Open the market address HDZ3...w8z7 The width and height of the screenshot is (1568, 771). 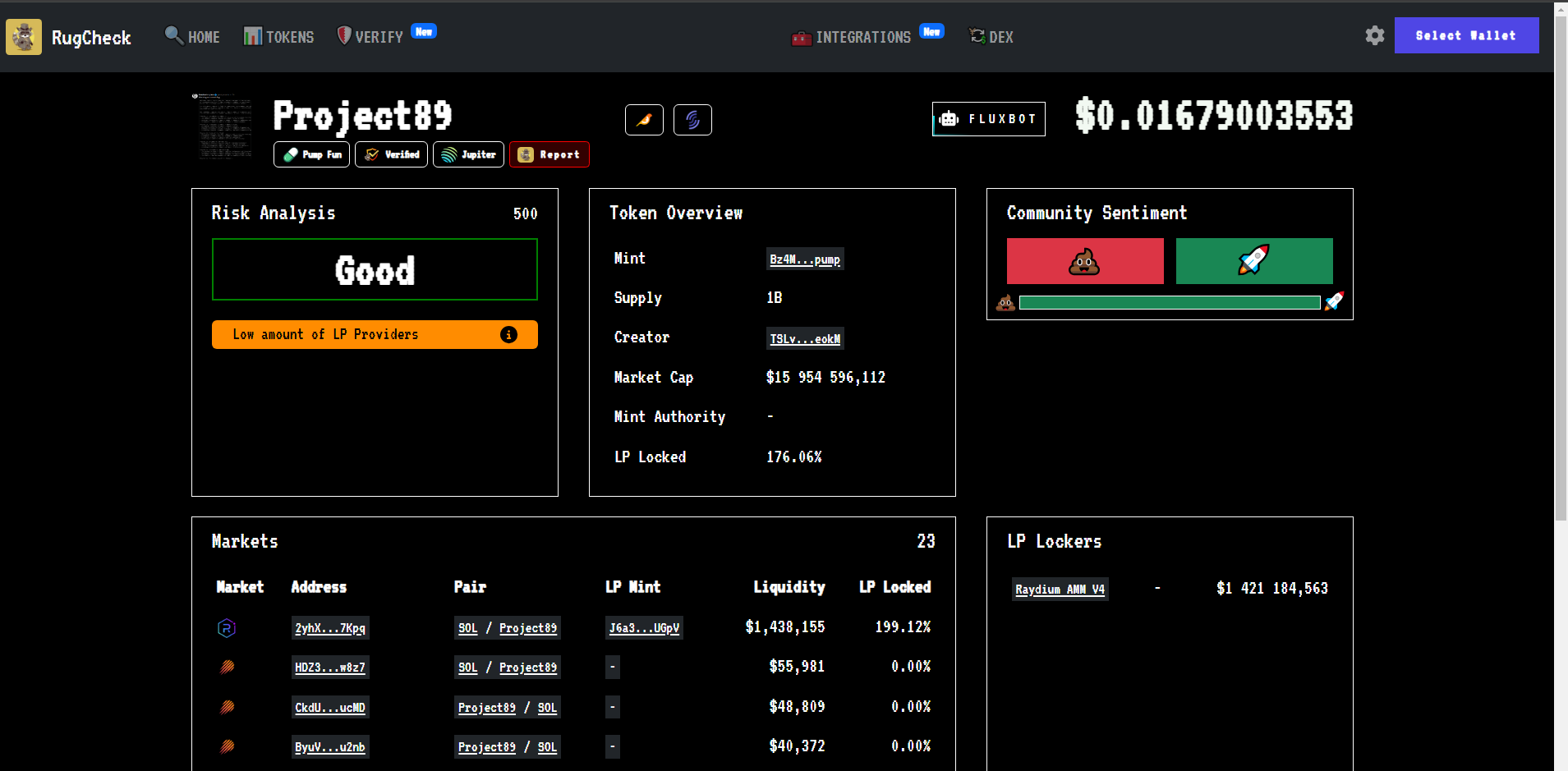click(x=330, y=668)
